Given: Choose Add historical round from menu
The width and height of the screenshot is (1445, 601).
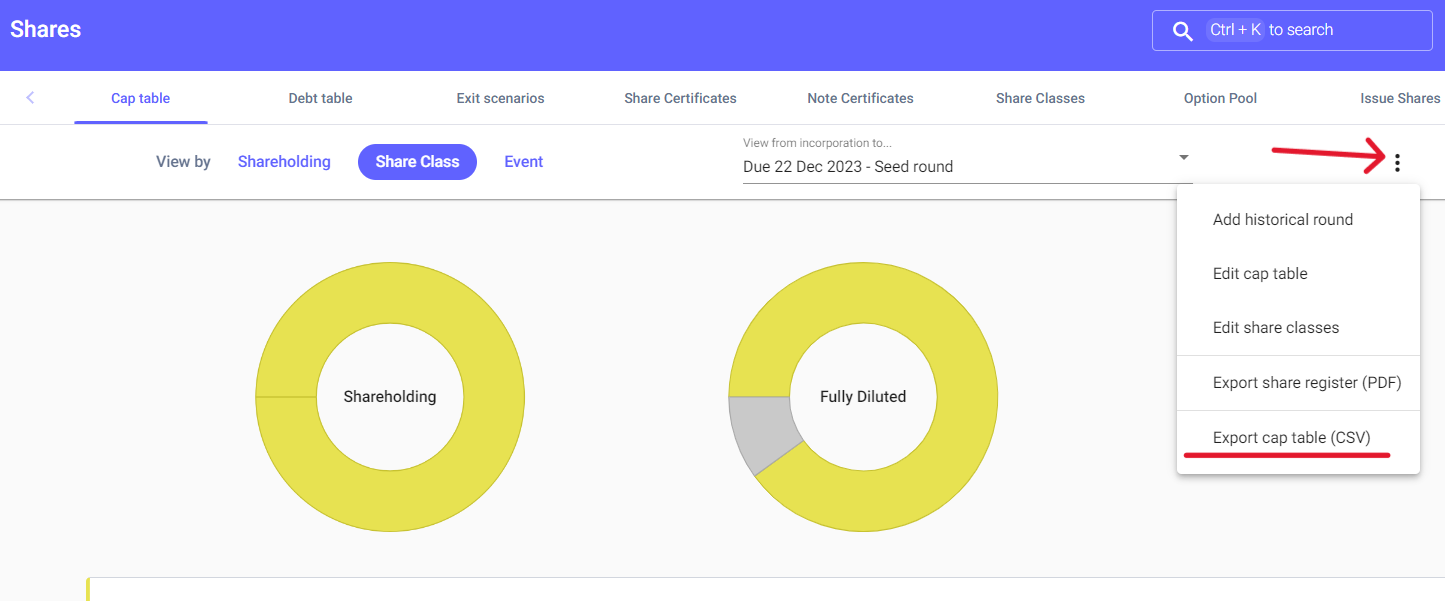Looking at the screenshot, I should (1282, 220).
